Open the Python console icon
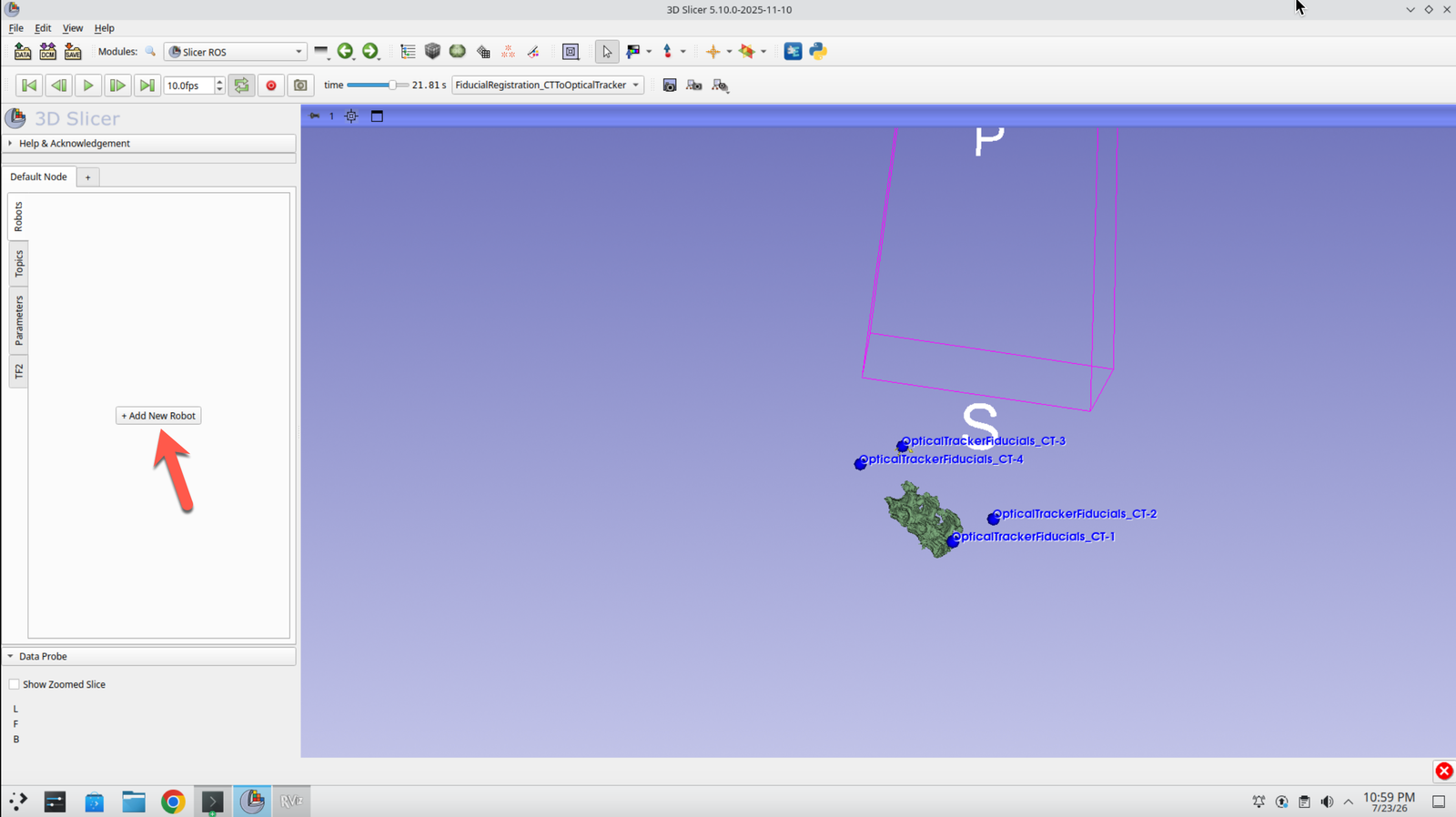 pyautogui.click(x=818, y=51)
